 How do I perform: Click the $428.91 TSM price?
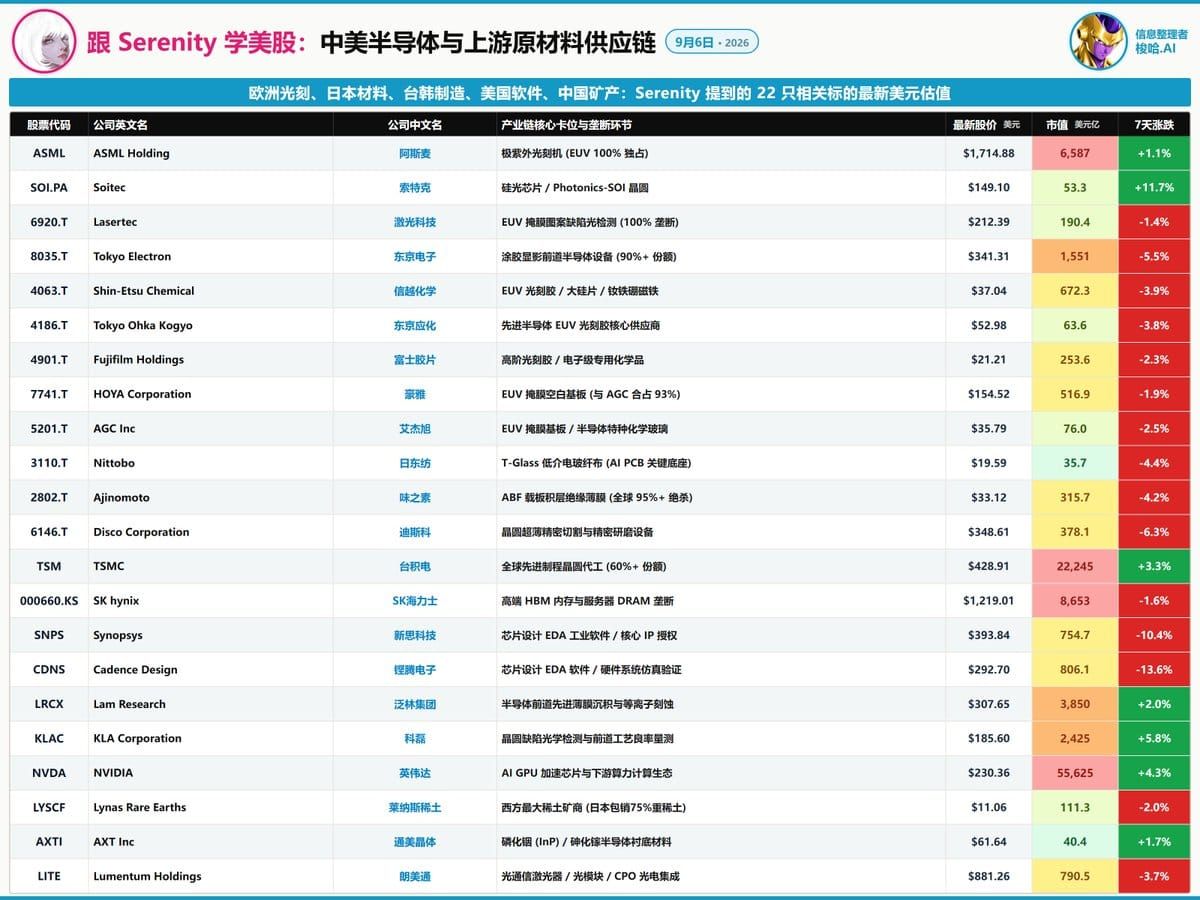[x=989, y=567]
